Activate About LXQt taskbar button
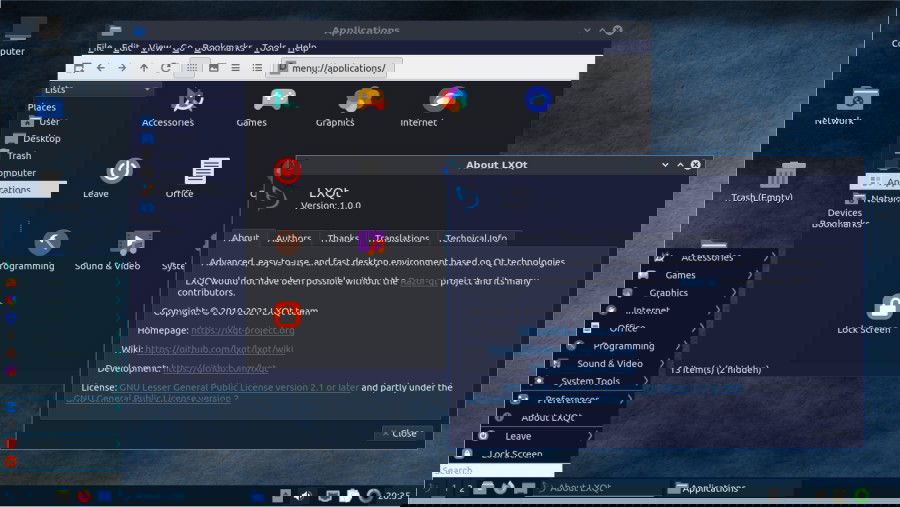This screenshot has width=900, height=507. click(591, 489)
